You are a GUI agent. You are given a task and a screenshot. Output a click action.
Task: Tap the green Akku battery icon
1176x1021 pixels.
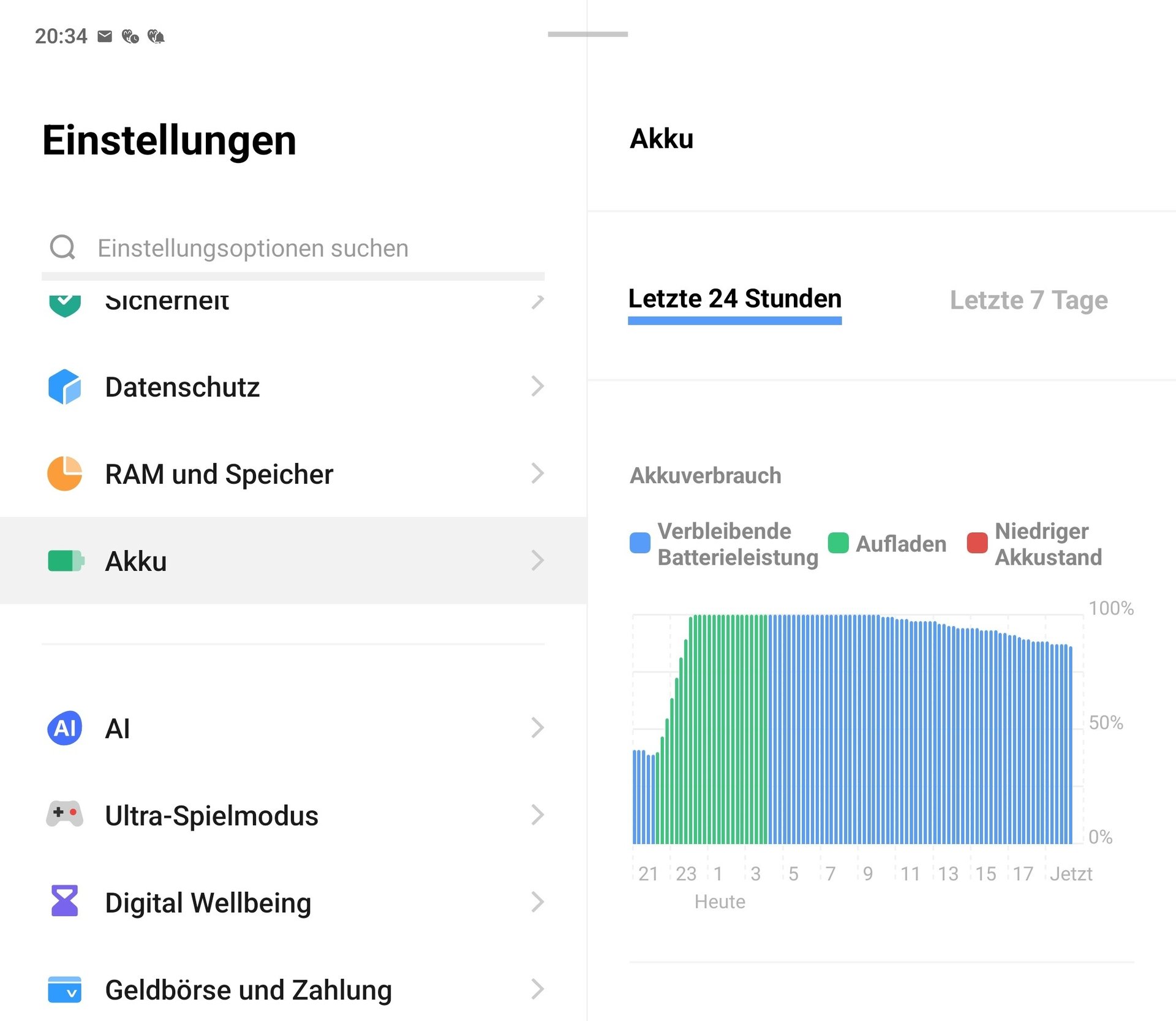(66, 560)
